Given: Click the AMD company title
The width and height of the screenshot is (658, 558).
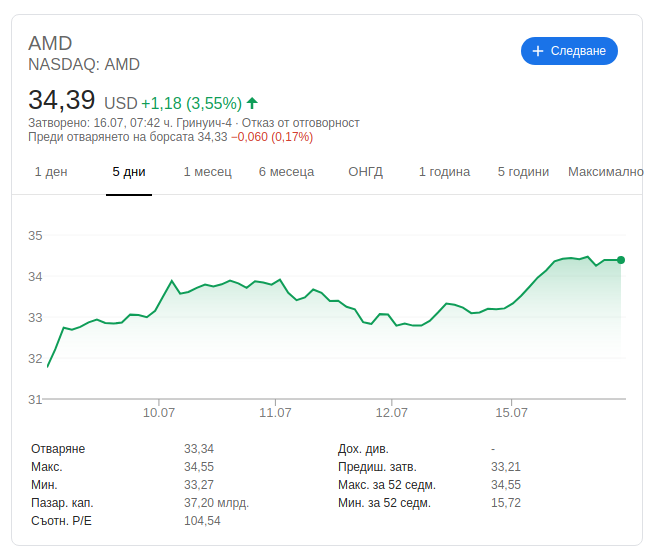Looking at the screenshot, I should tap(50, 44).
